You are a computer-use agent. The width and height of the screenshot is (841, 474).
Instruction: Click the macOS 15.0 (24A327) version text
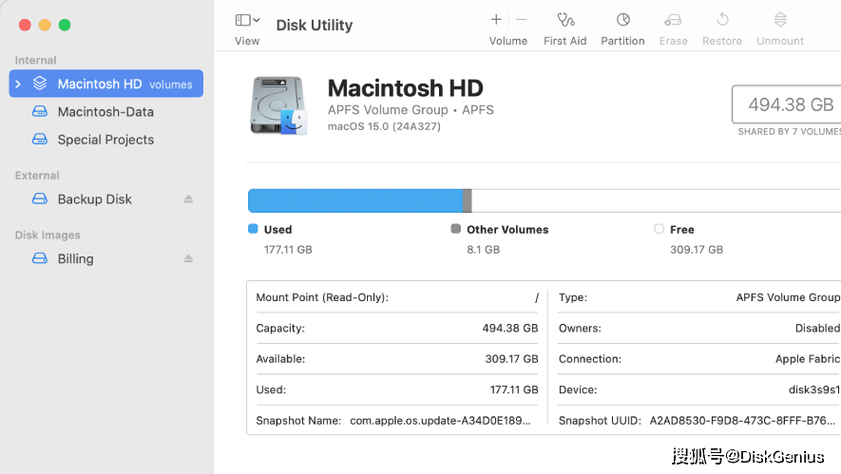pyautogui.click(x=384, y=127)
